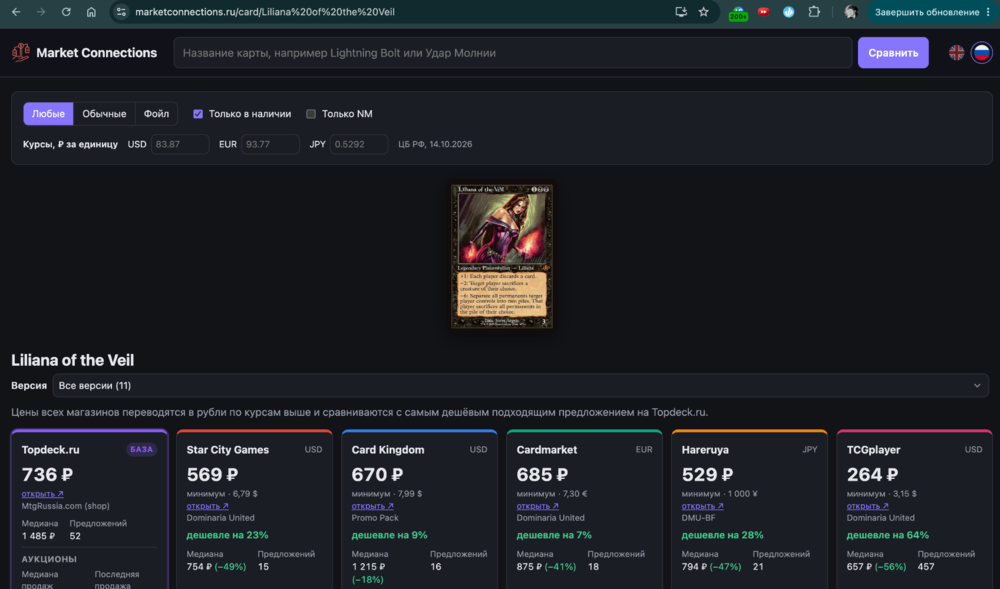Click the USD exchange rate field

click(180, 144)
